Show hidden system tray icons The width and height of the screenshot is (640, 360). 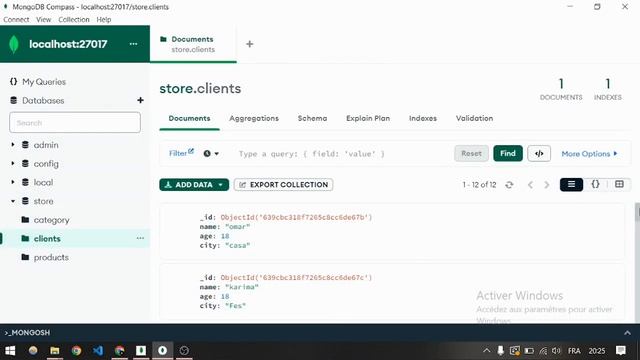click(x=487, y=351)
